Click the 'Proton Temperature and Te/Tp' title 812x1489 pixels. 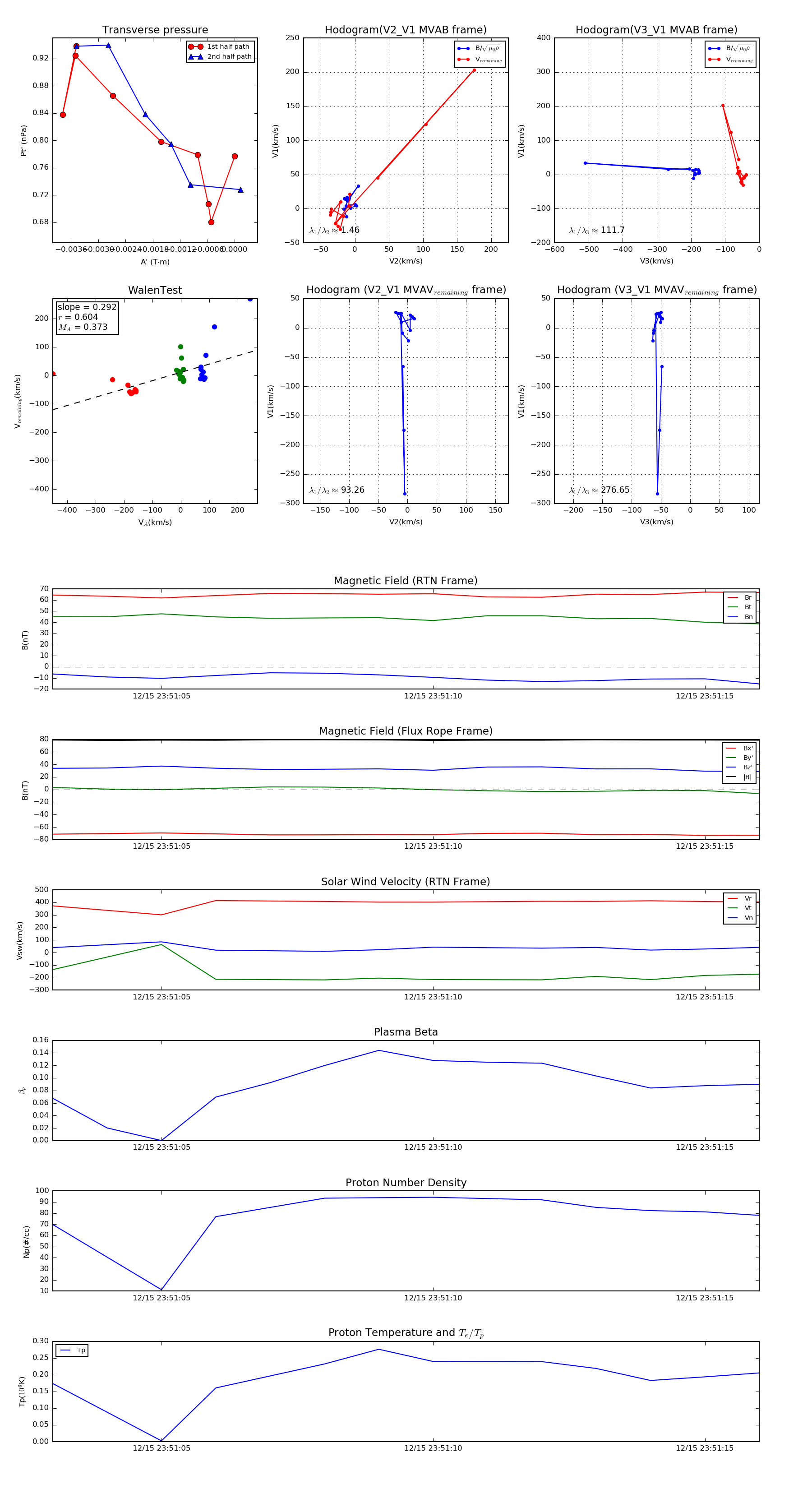pos(406,1333)
